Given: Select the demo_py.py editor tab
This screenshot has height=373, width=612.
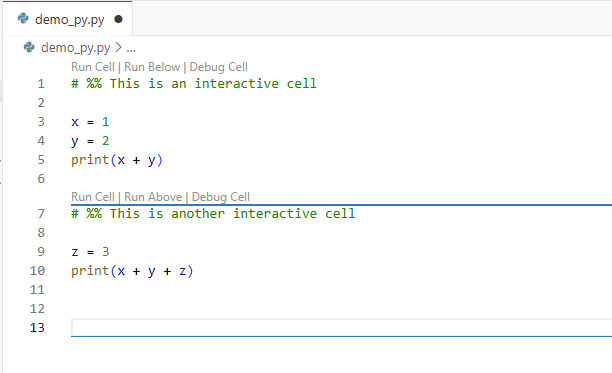Looking at the screenshot, I should [68, 19].
